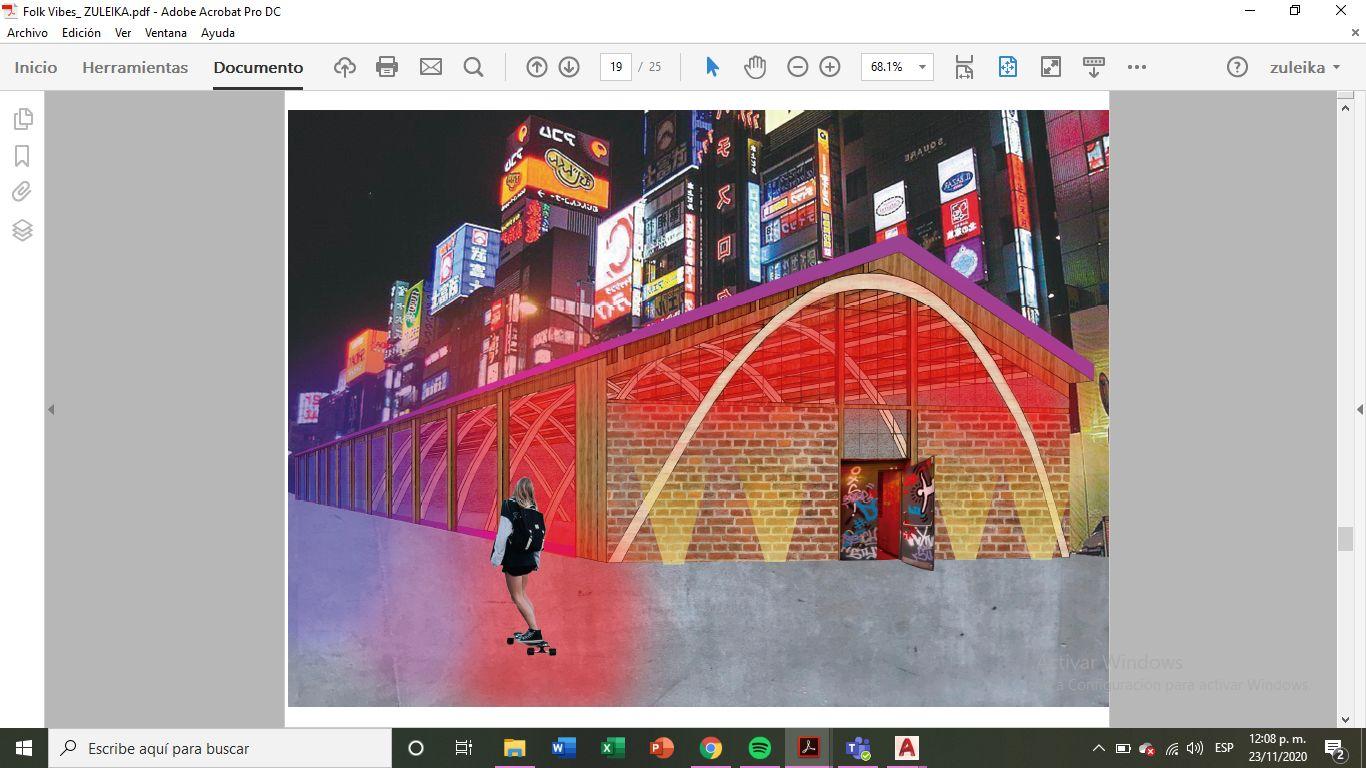Expand the zuleika account menu
Viewport: 1366px width, 768px height.
click(1305, 67)
